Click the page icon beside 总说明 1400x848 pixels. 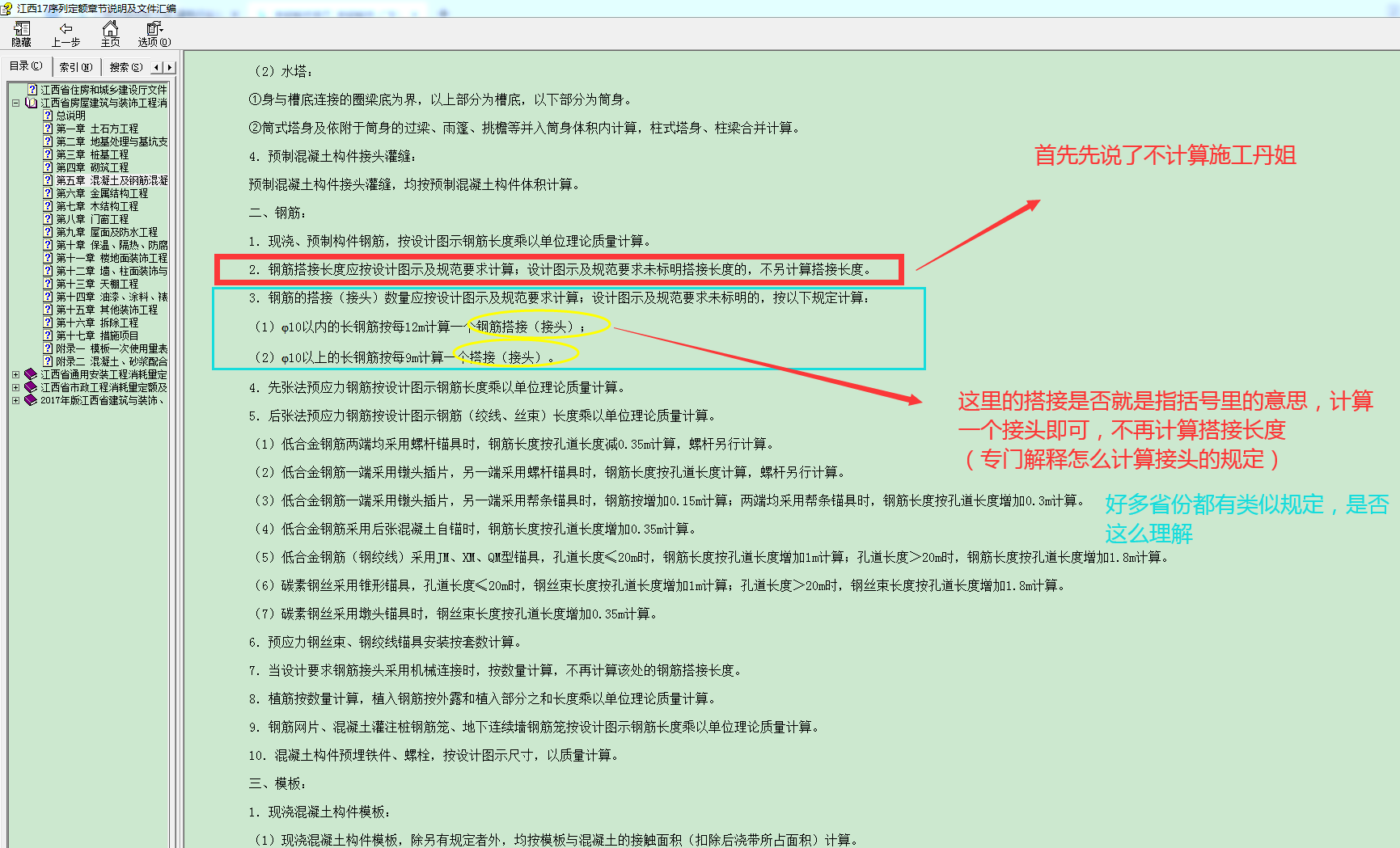48,116
